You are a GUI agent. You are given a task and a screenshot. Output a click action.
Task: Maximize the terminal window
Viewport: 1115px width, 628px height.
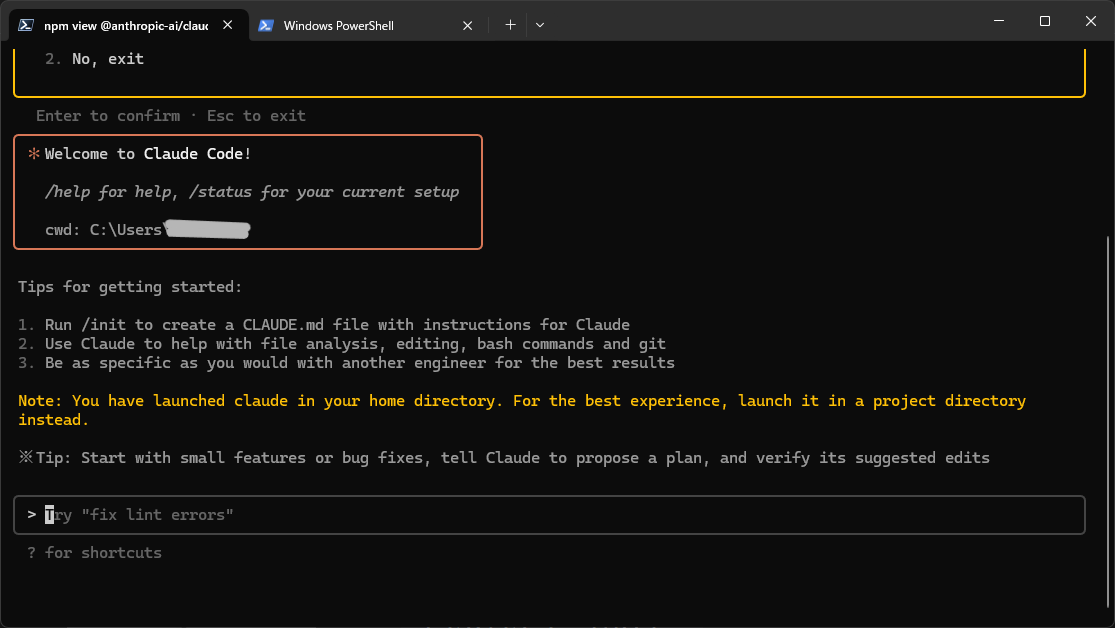(1045, 21)
